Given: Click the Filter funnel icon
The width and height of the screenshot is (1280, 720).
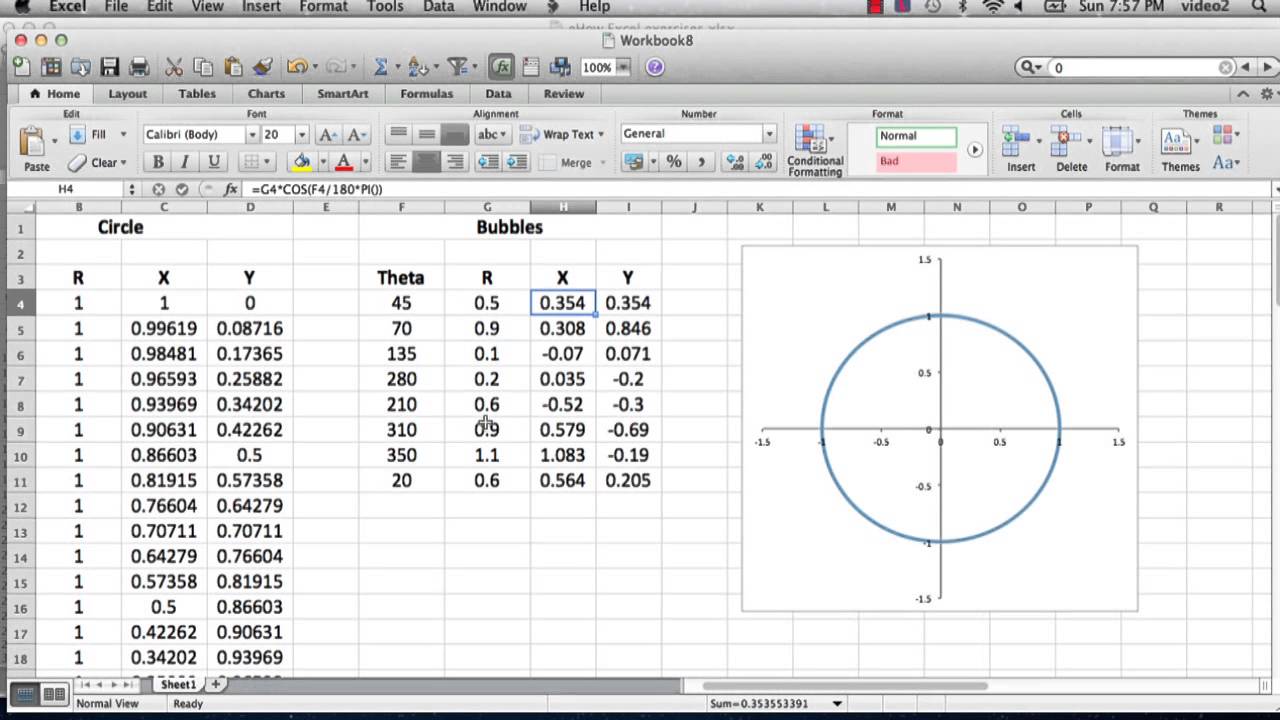Looking at the screenshot, I should point(458,67).
